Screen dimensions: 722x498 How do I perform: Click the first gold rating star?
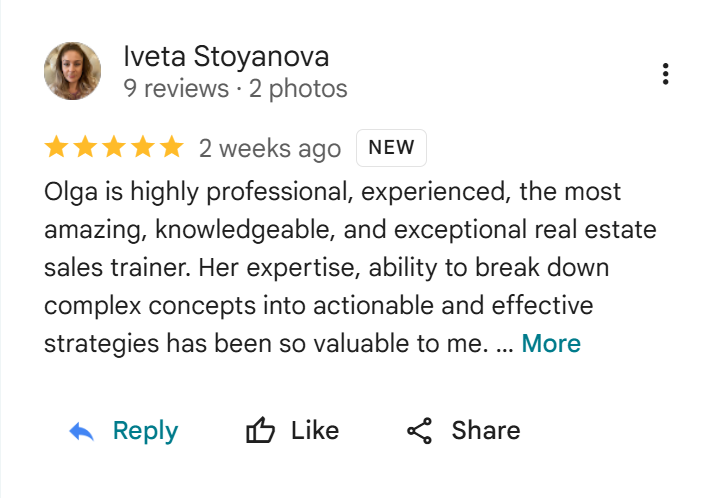(x=56, y=148)
